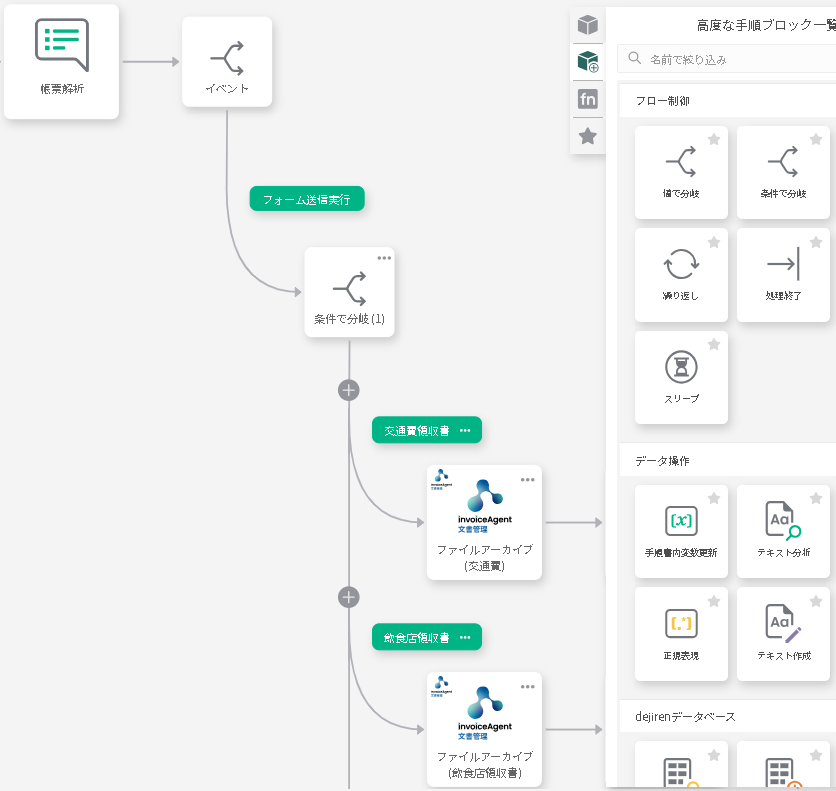
Task: Toggle favorite star on 値で分岐 block
Action: 714,140
